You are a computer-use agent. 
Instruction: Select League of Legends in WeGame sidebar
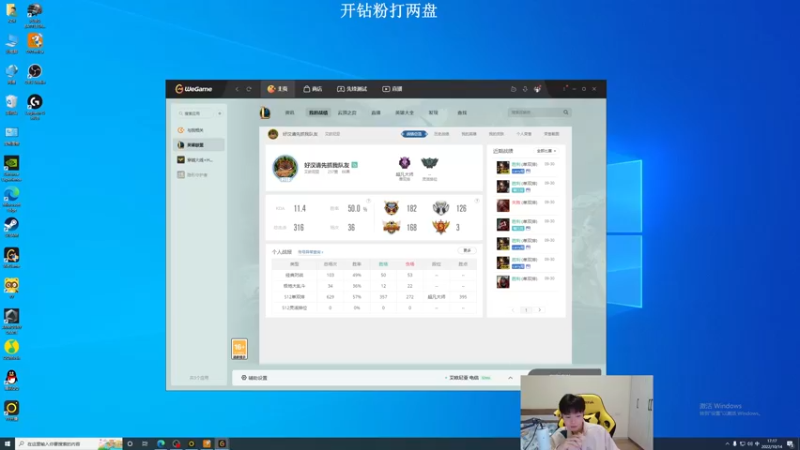tap(199, 145)
